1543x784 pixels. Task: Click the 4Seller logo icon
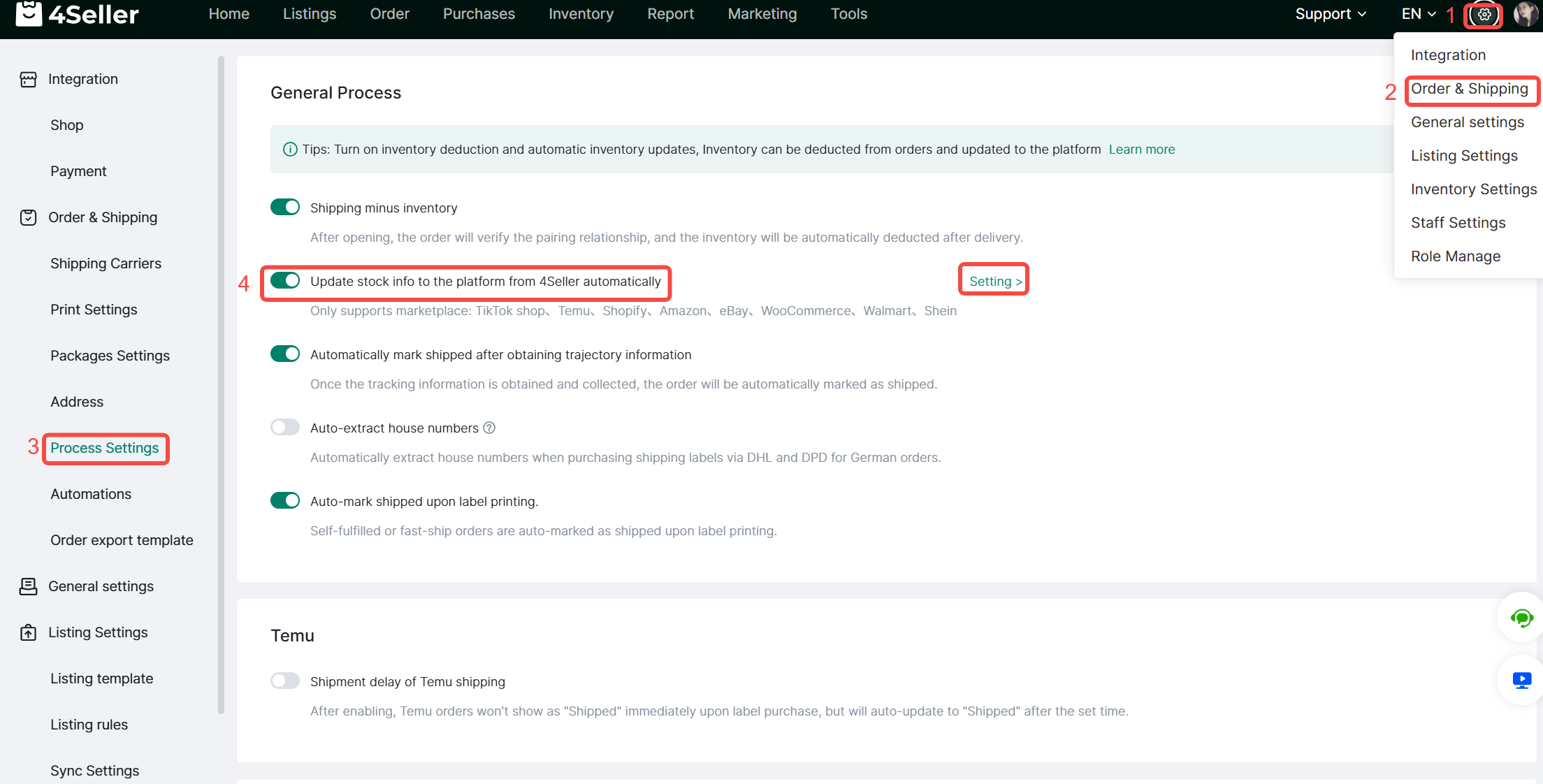29,13
